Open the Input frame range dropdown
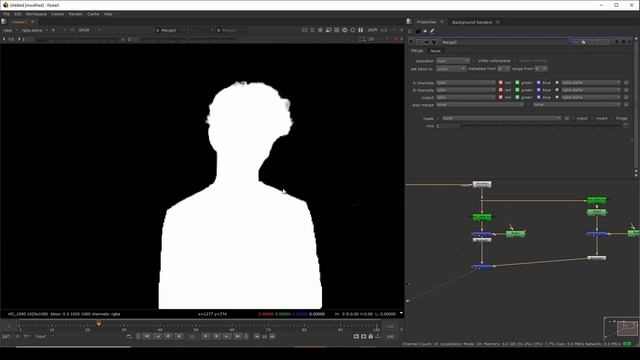This screenshot has height=360, width=640. pos(44,336)
